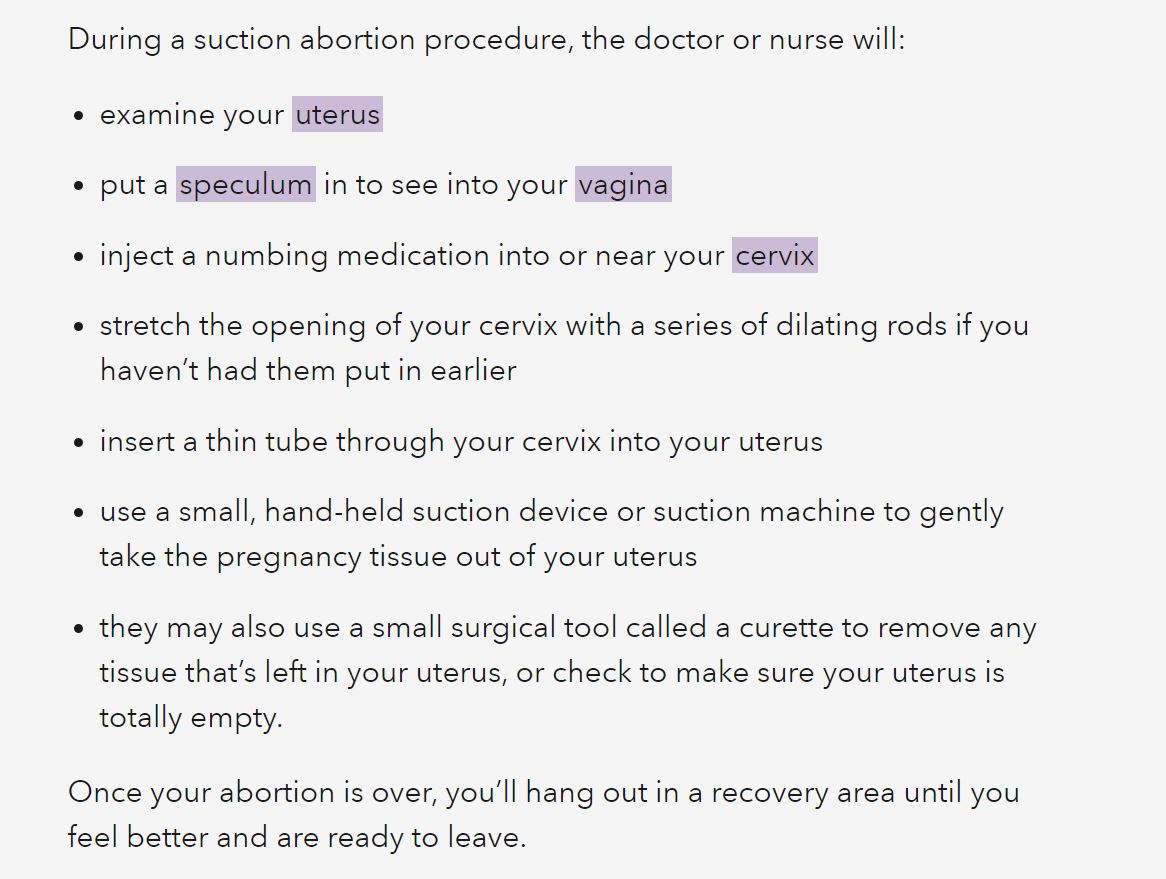The height and width of the screenshot is (879, 1166).
Task: Click the bullet point before 'they may also use'
Action: 79,629
